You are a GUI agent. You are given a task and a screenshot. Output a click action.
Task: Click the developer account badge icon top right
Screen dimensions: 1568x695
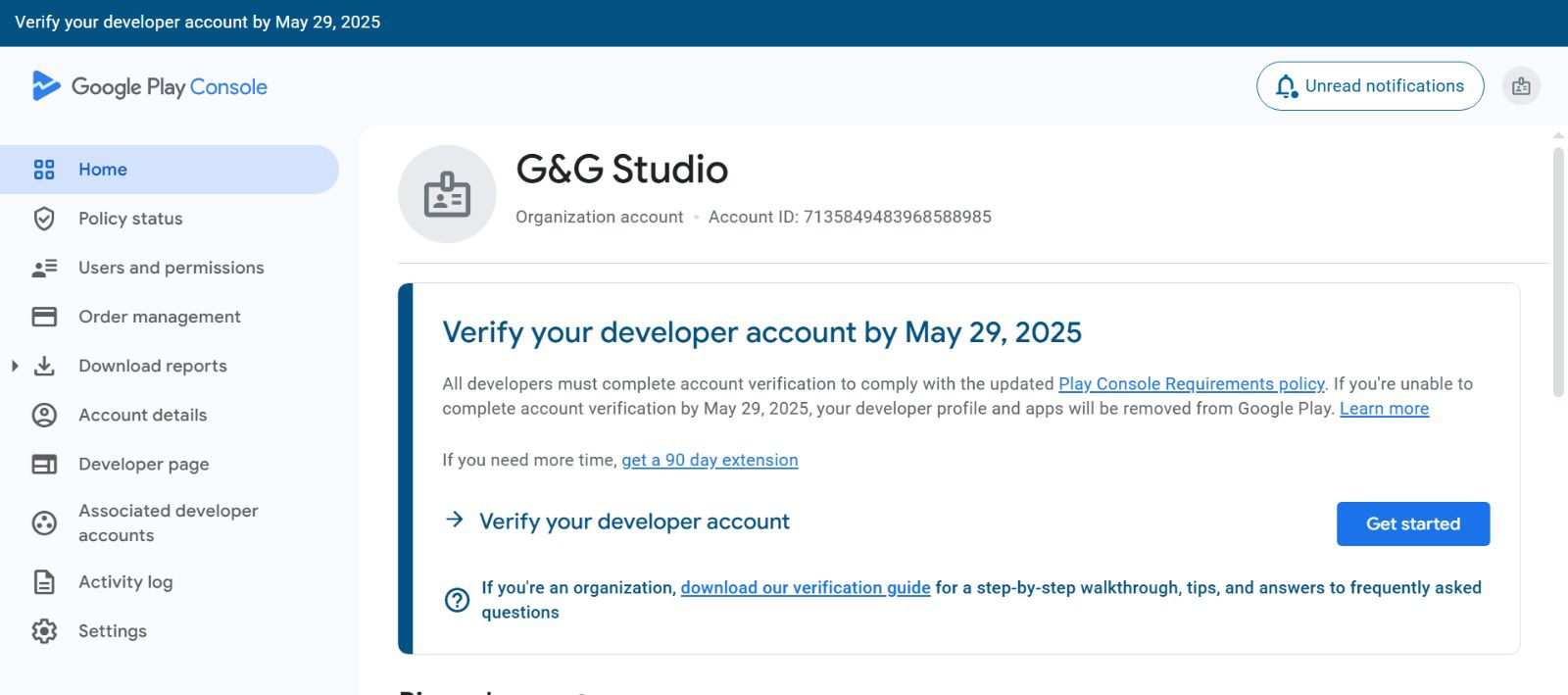(1521, 86)
